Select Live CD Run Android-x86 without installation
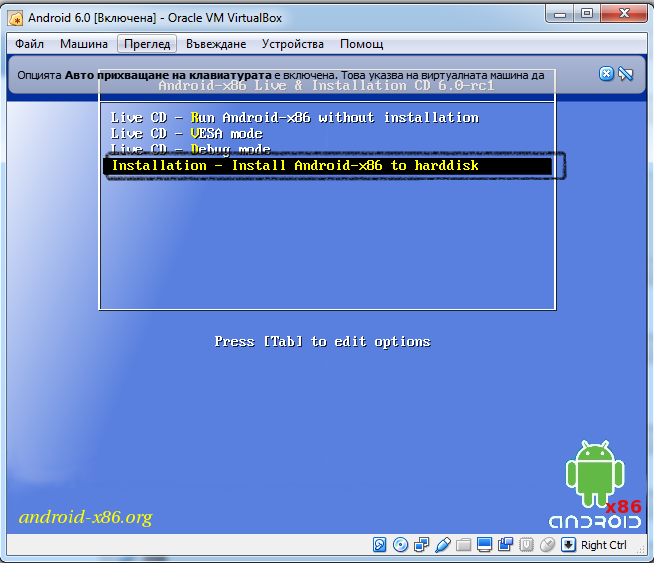The height and width of the screenshot is (563, 654). 294,118
